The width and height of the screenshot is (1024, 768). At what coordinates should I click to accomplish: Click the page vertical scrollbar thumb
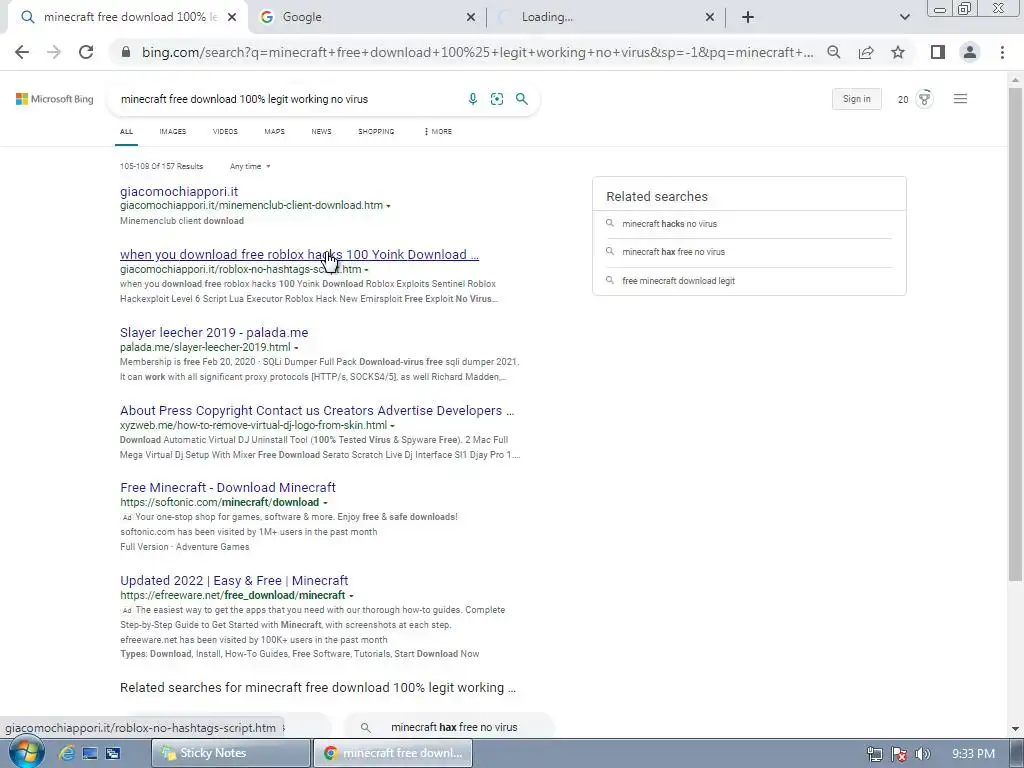click(1015, 333)
